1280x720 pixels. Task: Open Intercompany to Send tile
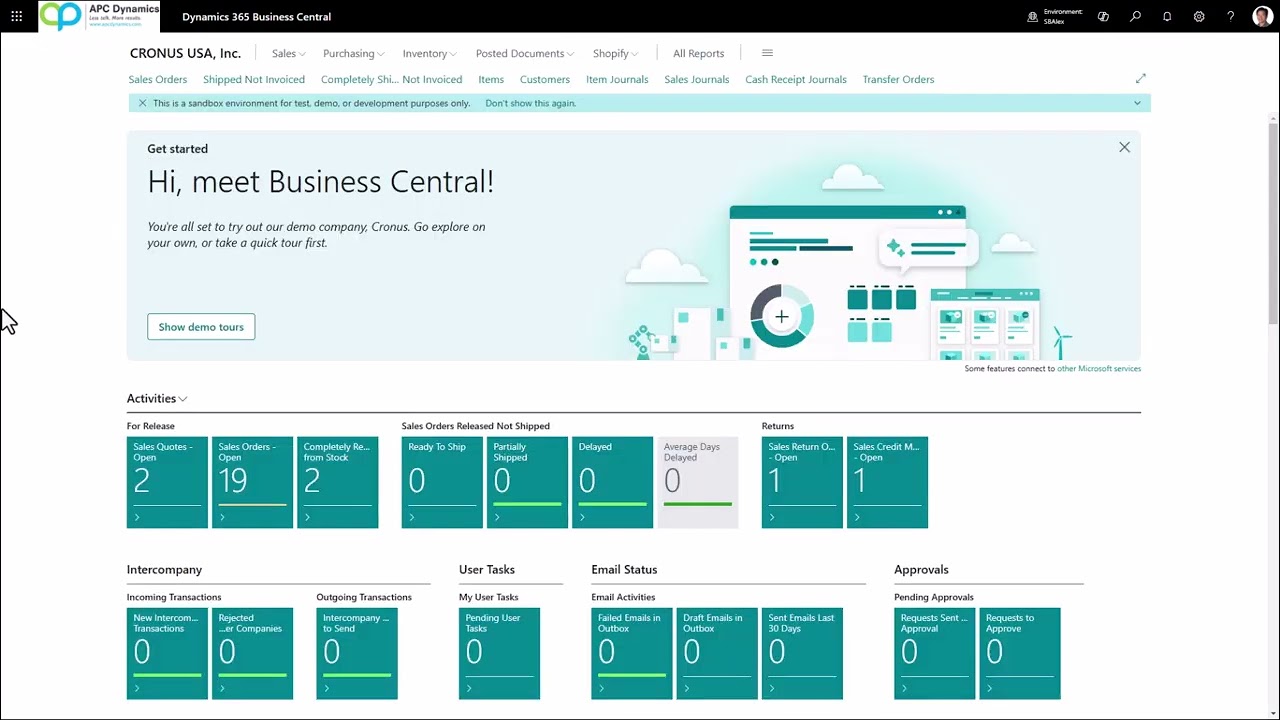tap(357, 653)
